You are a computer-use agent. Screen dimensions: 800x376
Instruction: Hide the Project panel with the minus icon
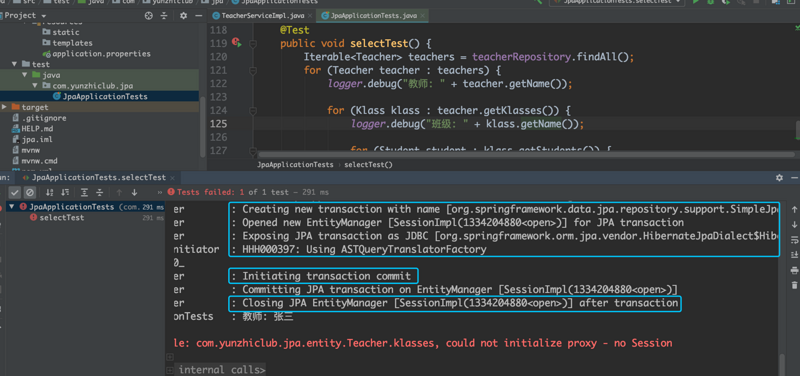point(197,16)
